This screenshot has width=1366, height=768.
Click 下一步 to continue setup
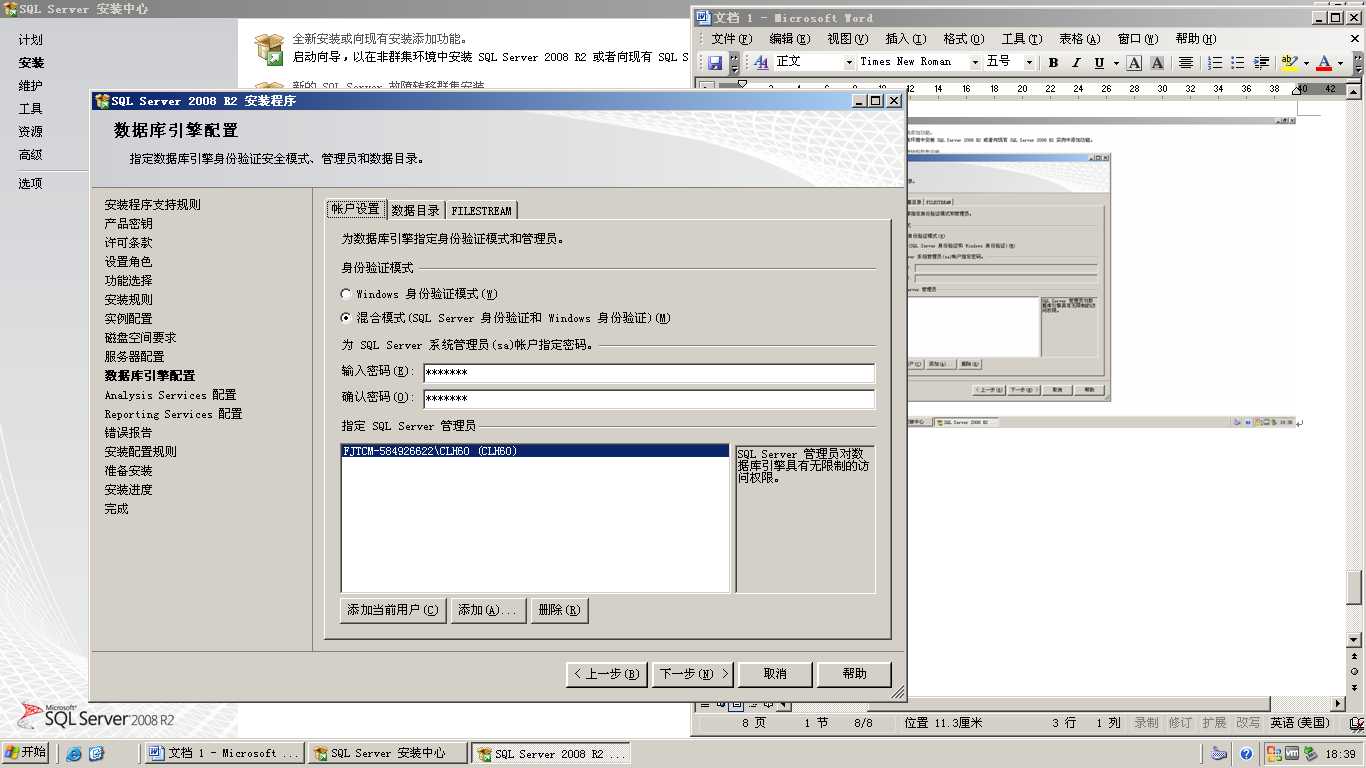pos(694,674)
